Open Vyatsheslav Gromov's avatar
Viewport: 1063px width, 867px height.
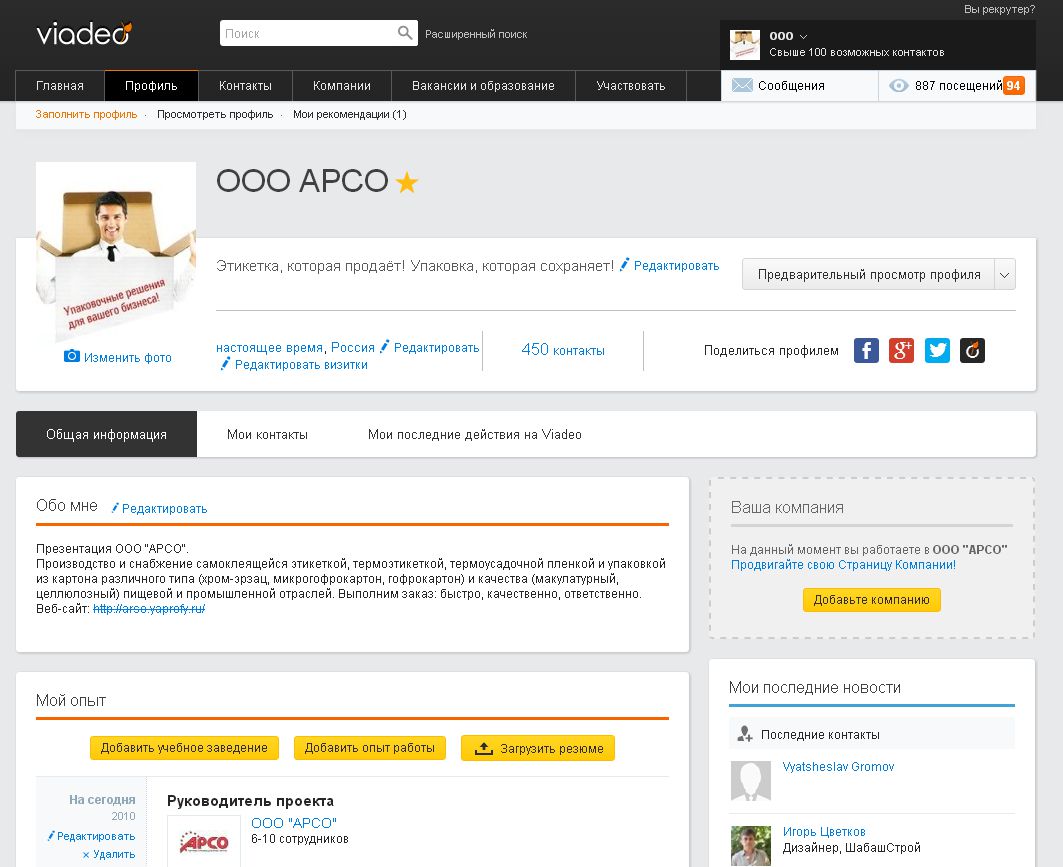pos(751,781)
